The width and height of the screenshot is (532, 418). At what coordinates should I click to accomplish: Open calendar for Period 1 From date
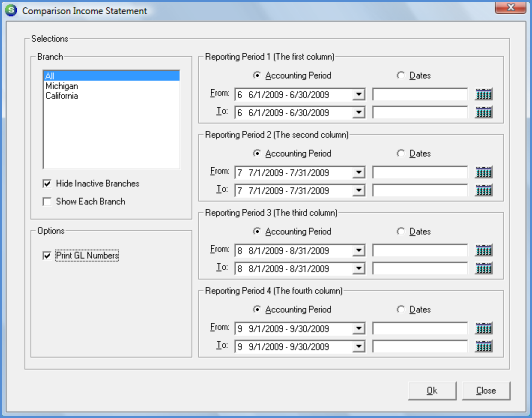click(484, 94)
